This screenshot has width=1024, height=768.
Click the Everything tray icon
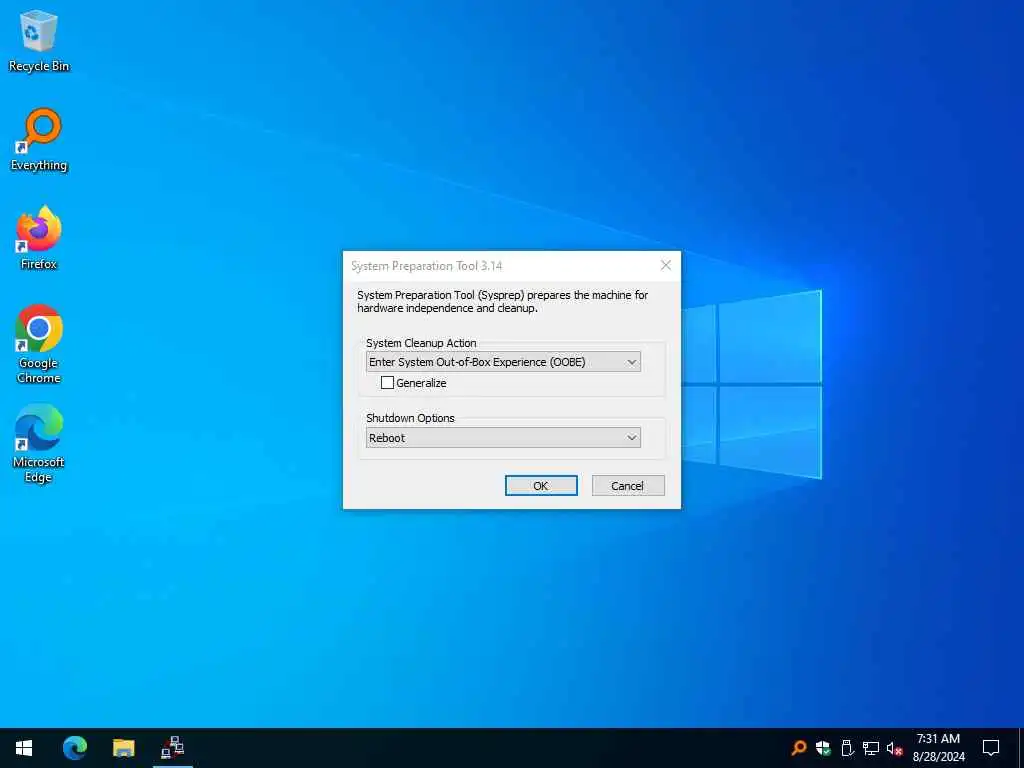pos(798,748)
